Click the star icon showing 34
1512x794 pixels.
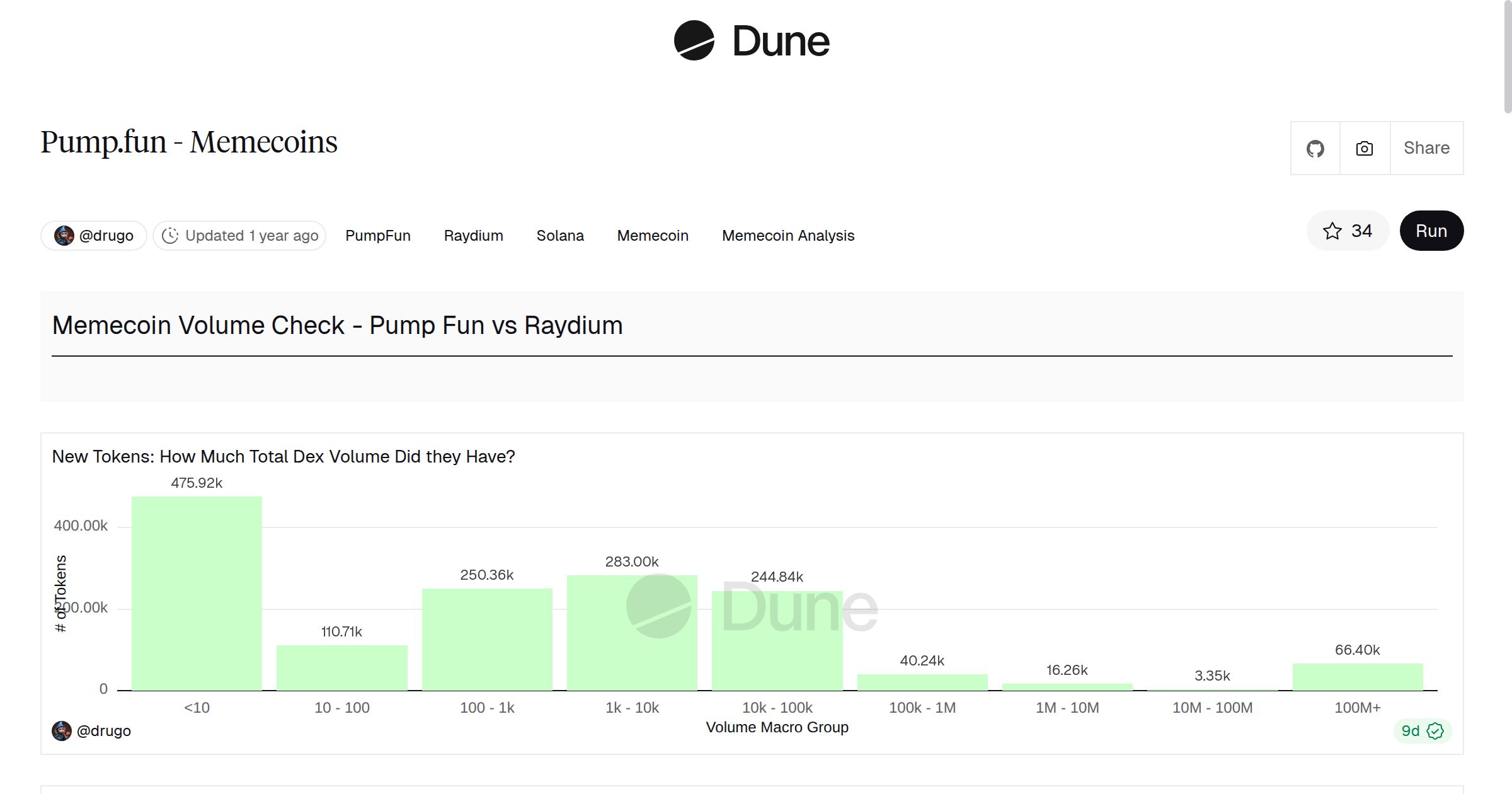coord(1331,231)
